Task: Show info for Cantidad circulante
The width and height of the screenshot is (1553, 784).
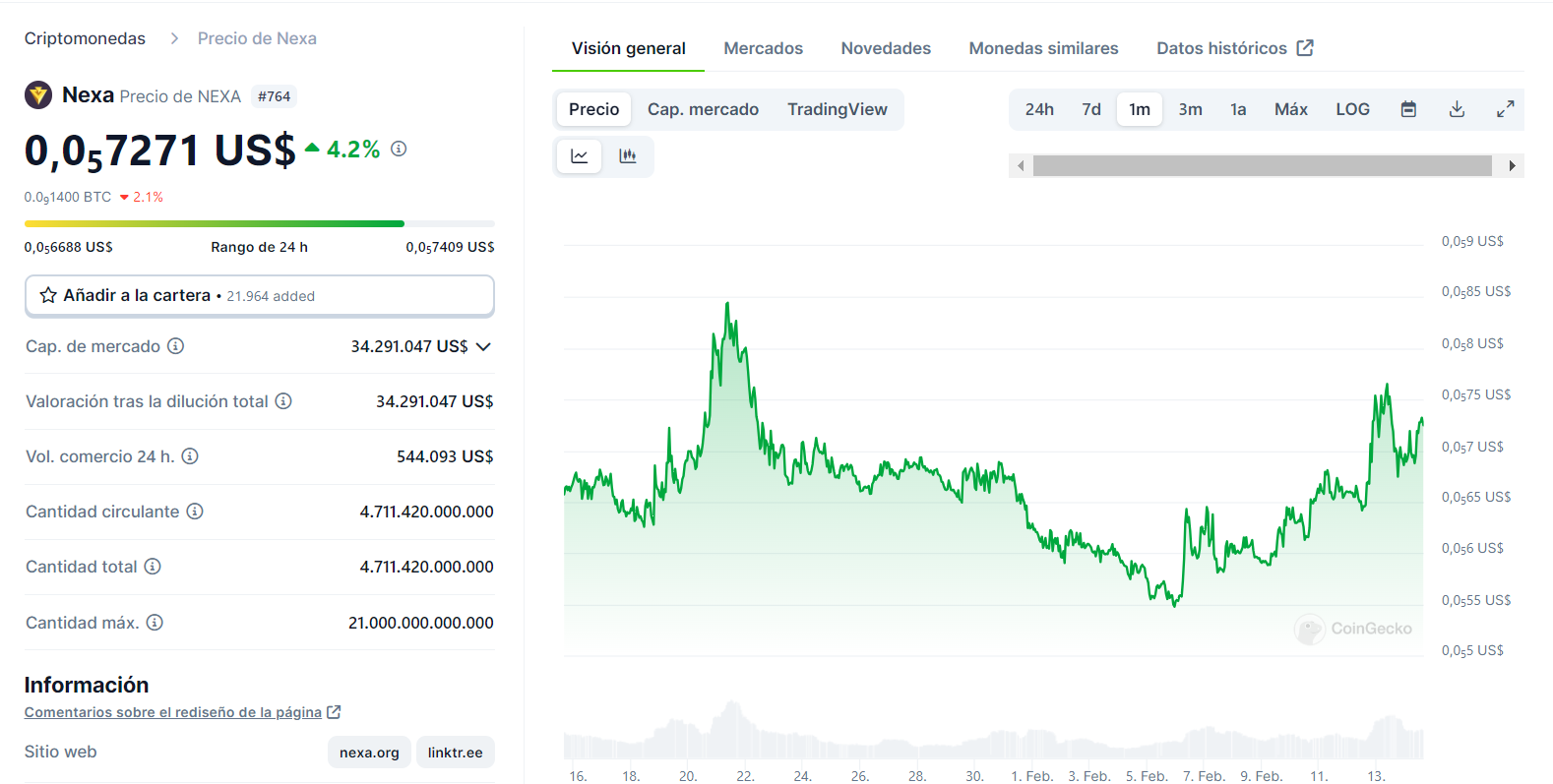Action: [x=195, y=512]
